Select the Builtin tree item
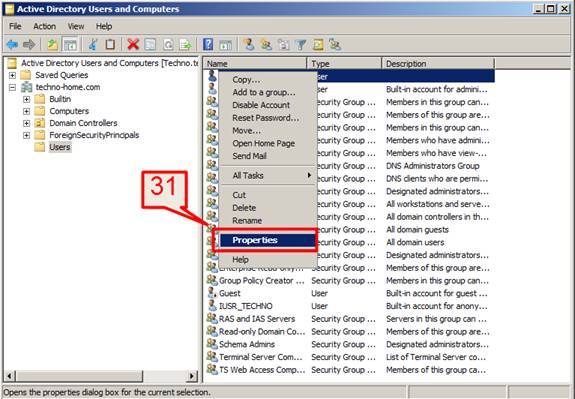Viewport: 575px width, 399px height. (x=60, y=99)
